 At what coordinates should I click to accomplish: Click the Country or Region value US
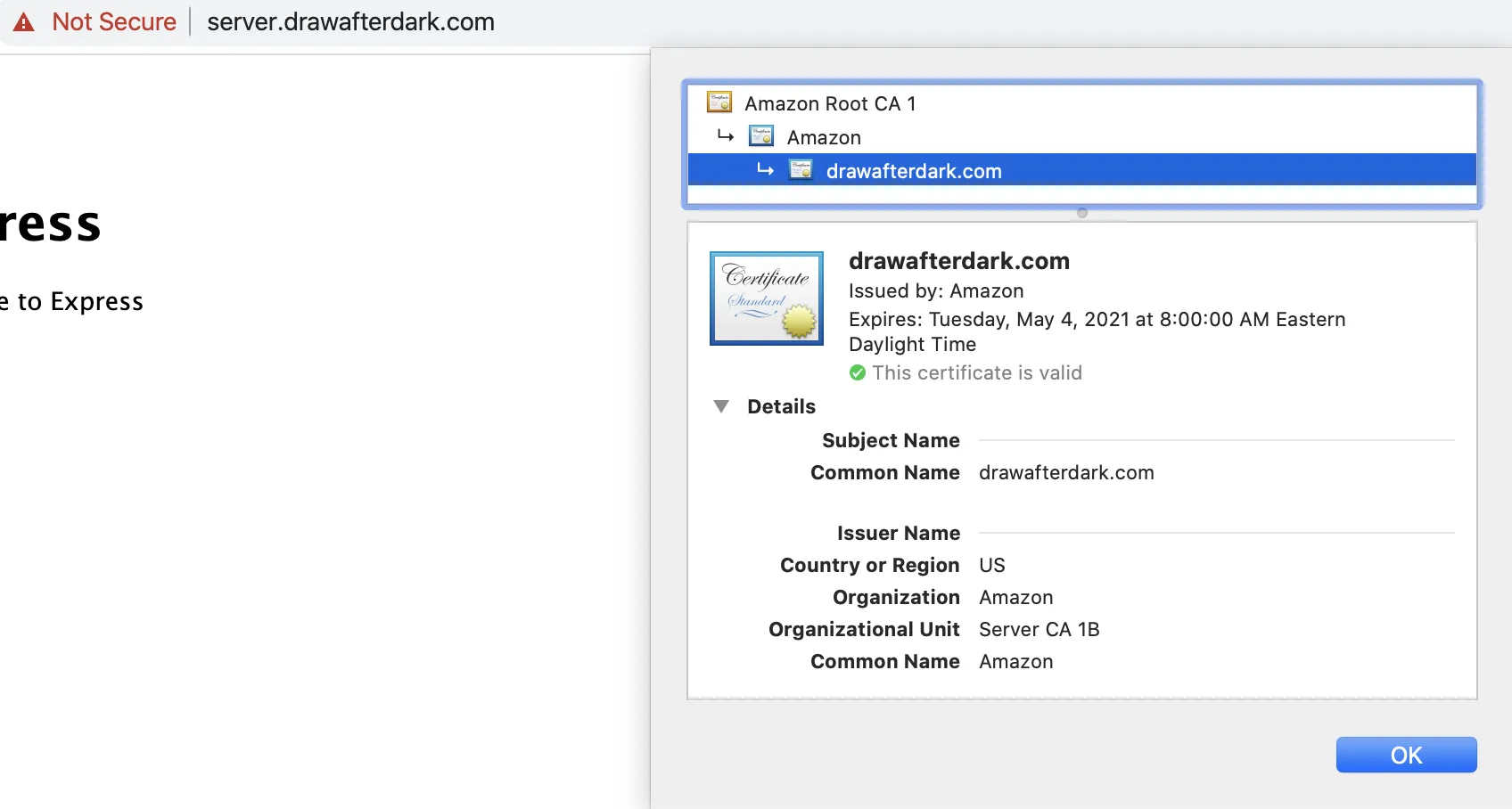click(992, 565)
